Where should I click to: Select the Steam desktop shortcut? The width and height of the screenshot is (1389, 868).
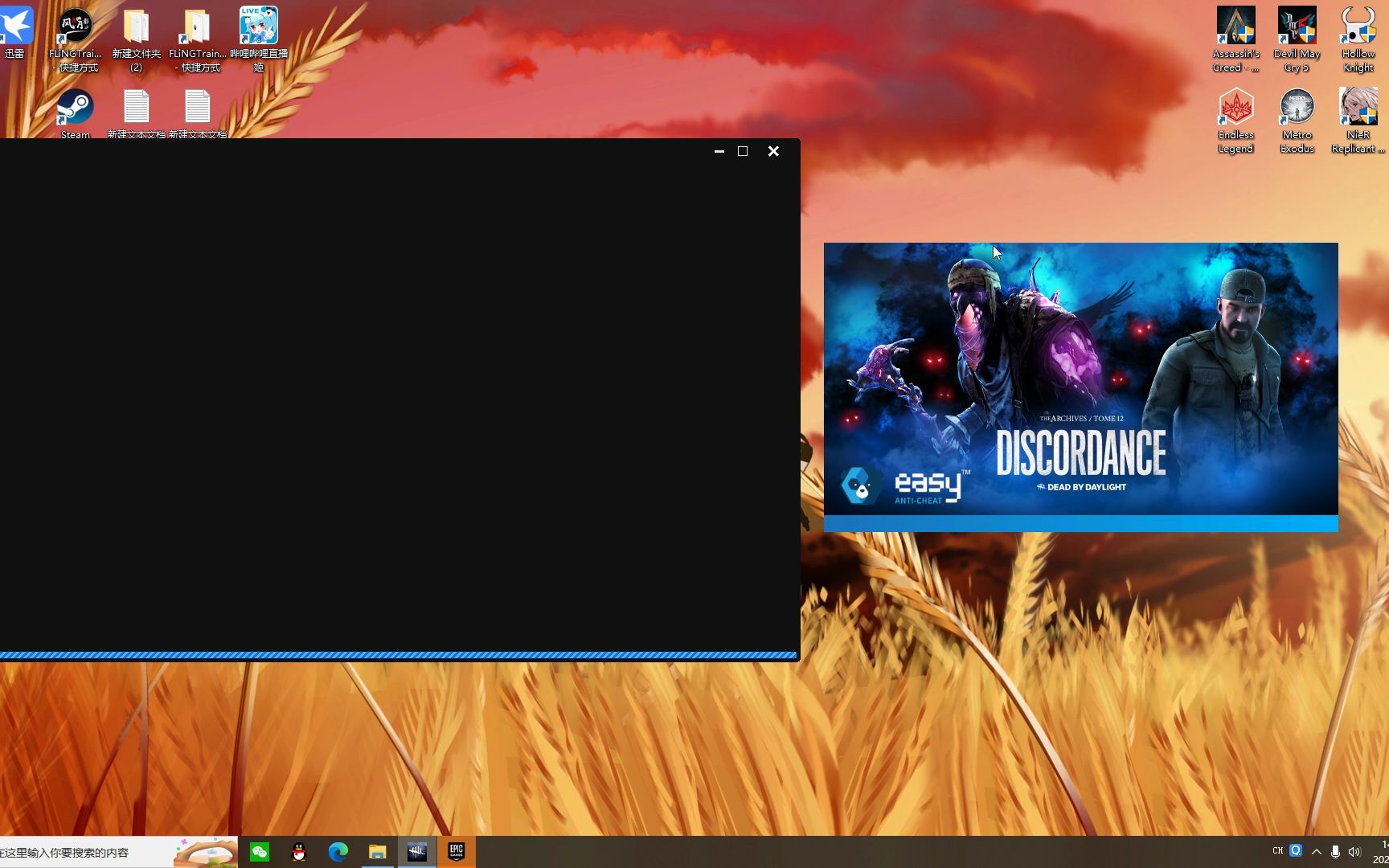point(75,113)
